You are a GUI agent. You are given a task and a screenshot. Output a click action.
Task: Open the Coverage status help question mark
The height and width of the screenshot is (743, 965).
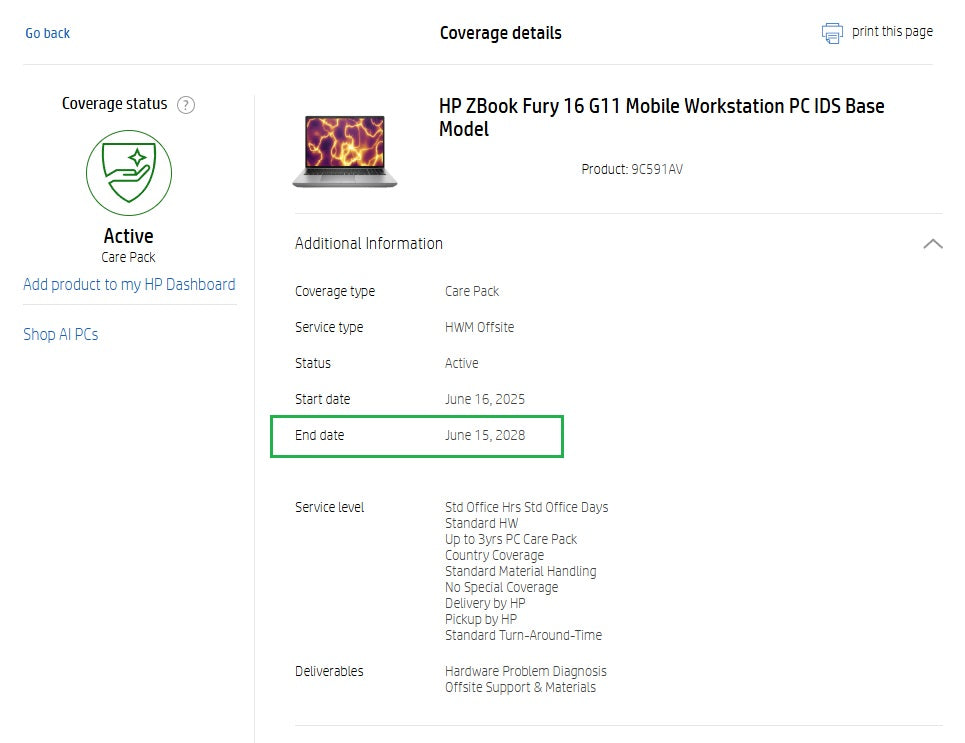186,105
